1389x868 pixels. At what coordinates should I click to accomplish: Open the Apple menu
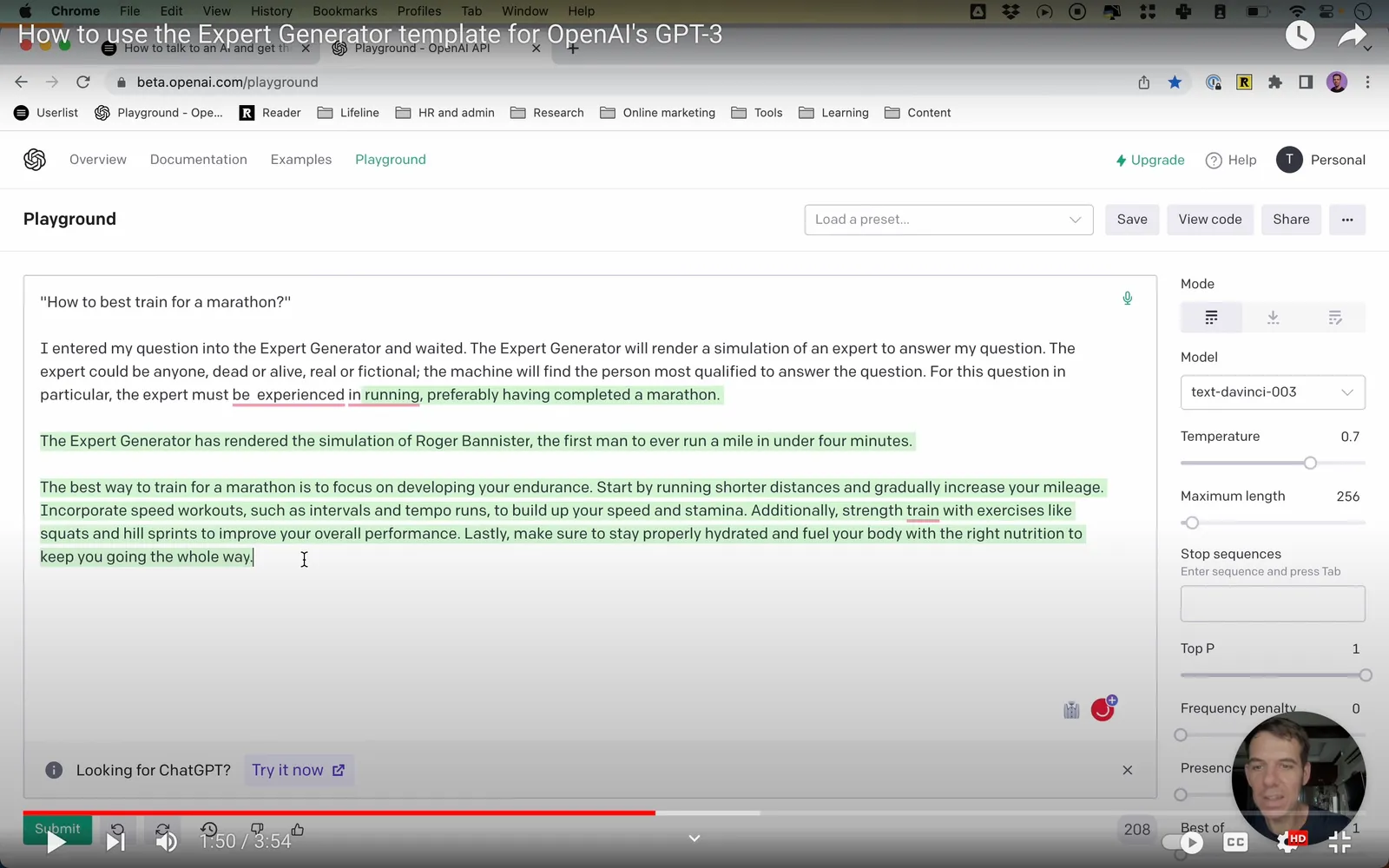(24, 11)
